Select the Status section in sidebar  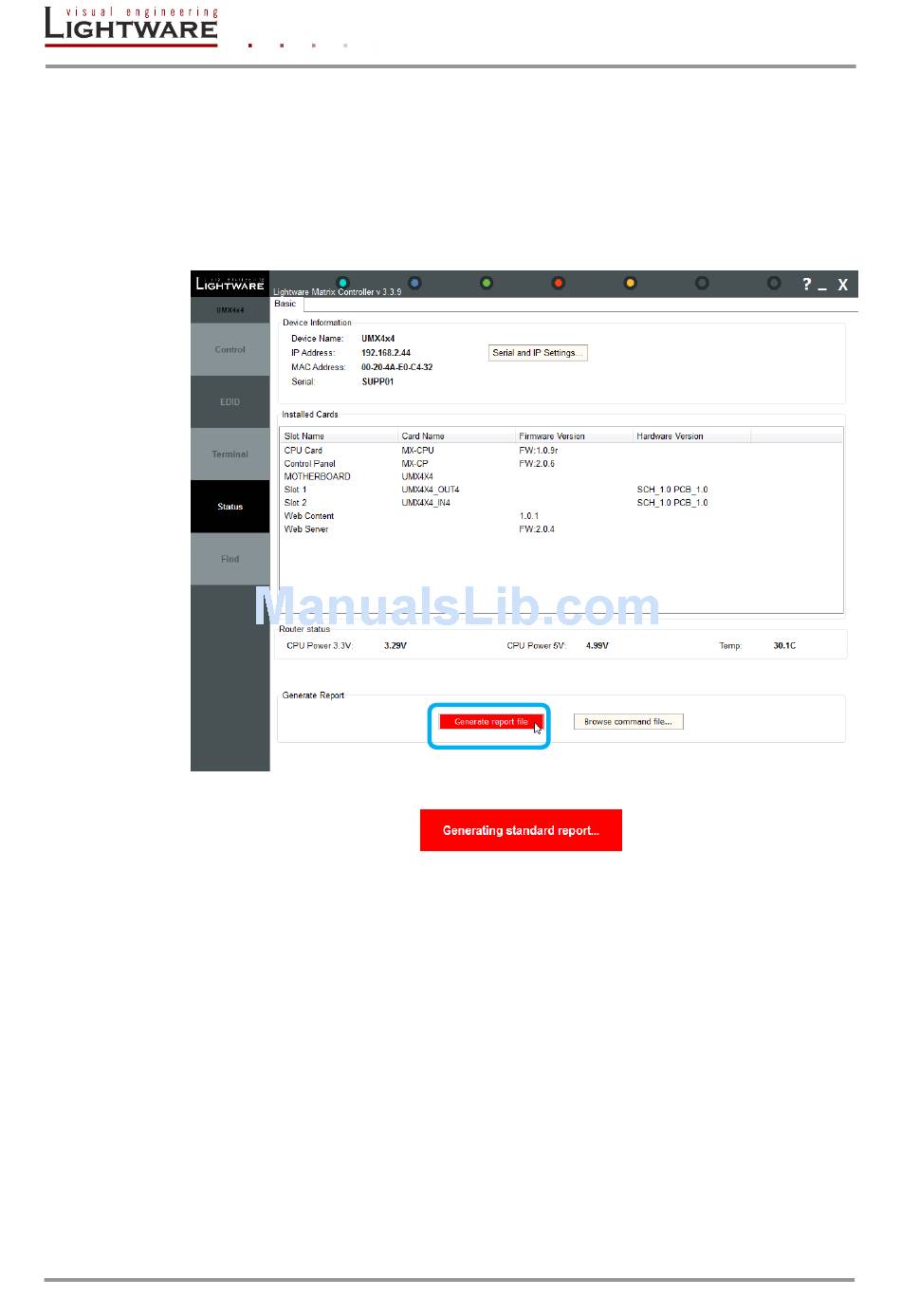(x=230, y=507)
